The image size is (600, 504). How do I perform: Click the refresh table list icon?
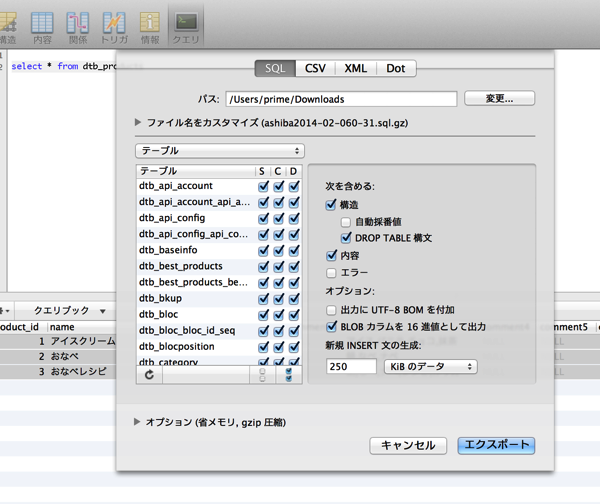[150, 374]
